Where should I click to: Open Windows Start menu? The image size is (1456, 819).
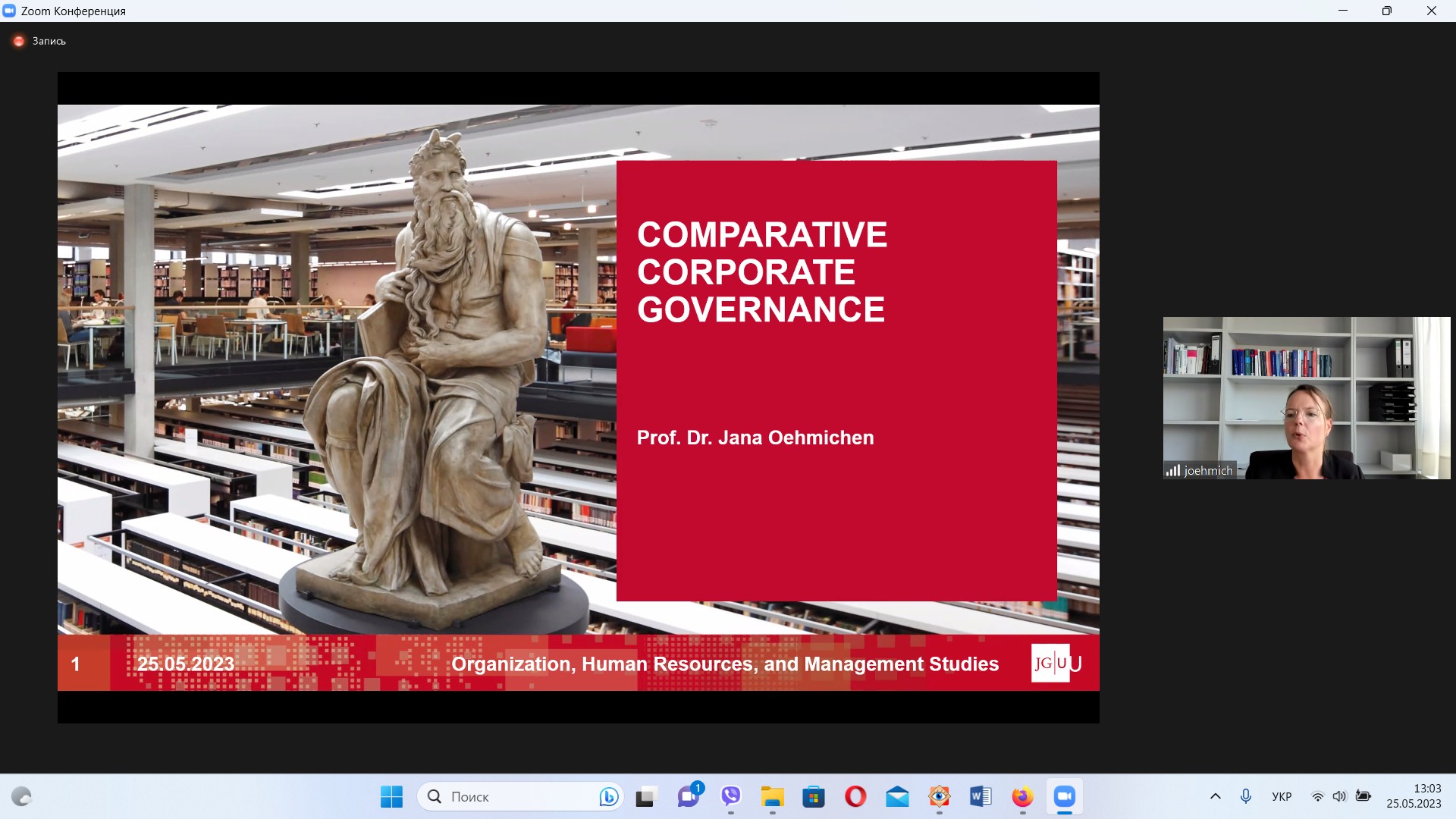click(391, 796)
